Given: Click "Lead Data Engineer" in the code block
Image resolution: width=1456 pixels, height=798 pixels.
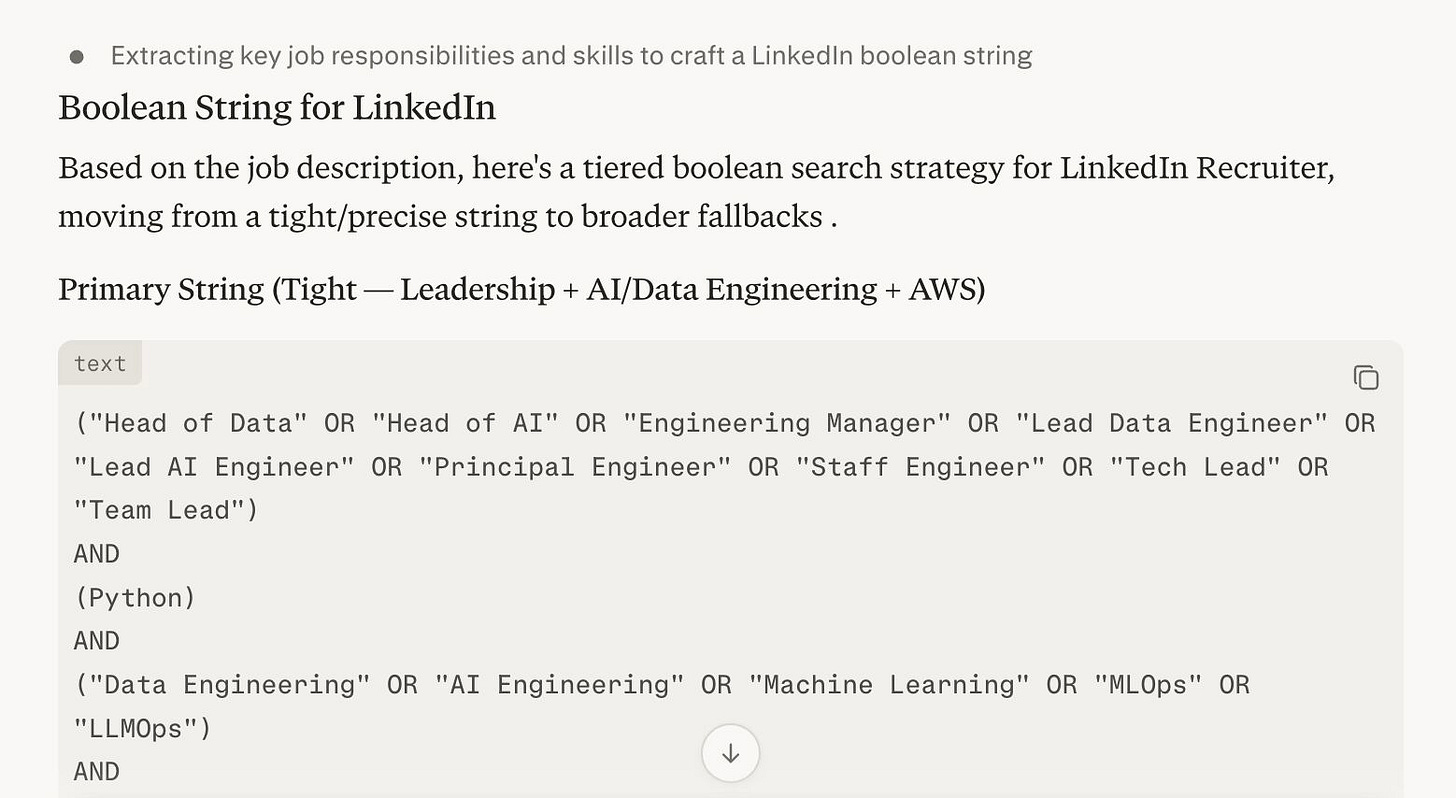Looking at the screenshot, I should tap(1172, 423).
